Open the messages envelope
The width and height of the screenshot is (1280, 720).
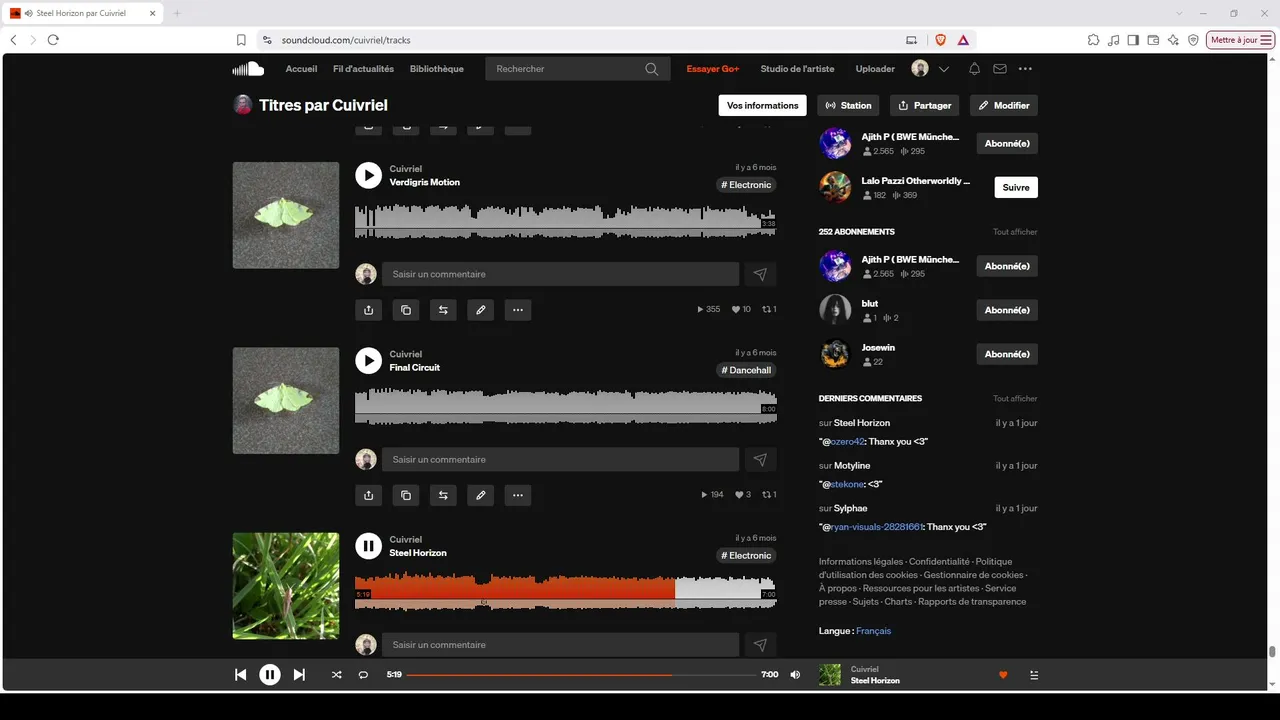[x=1000, y=69]
